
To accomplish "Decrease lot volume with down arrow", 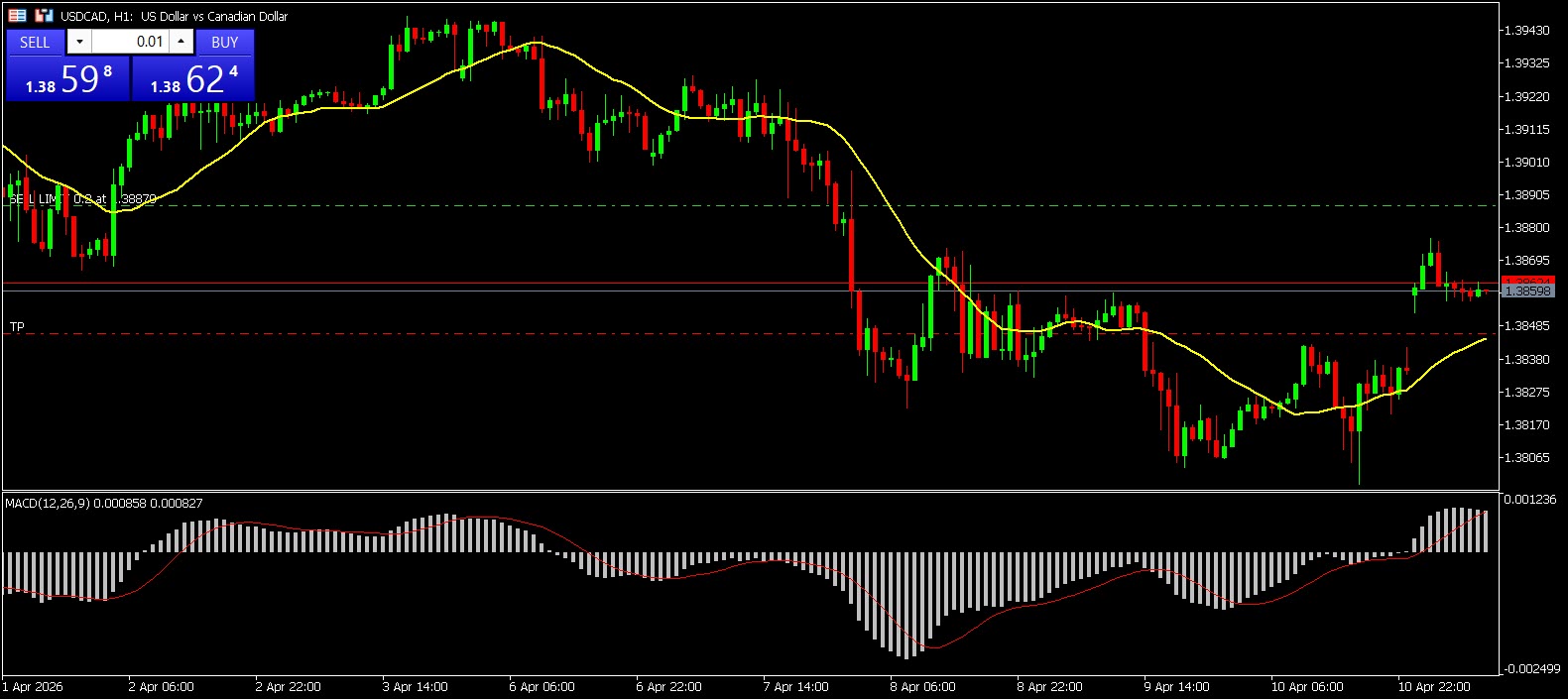I will coord(79,42).
